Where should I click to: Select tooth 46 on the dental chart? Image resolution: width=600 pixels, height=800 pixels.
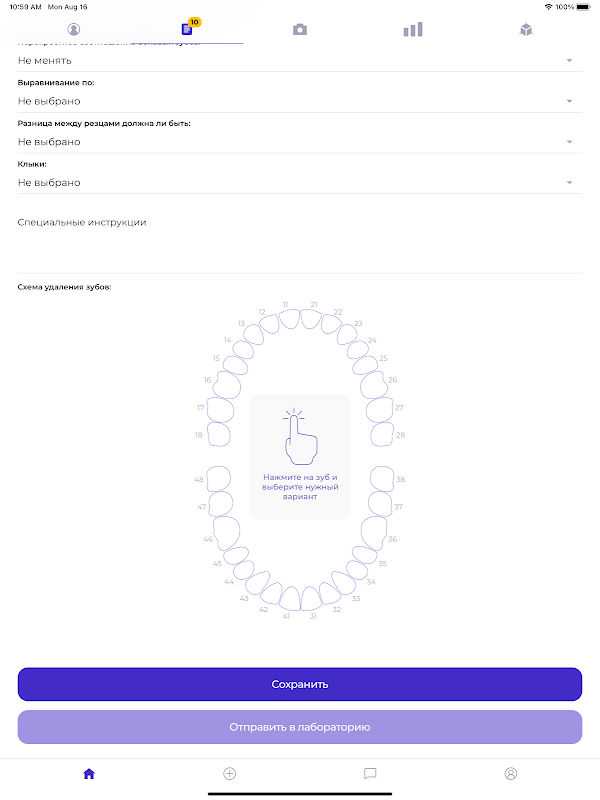pyautogui.click(x=226, y=531)
